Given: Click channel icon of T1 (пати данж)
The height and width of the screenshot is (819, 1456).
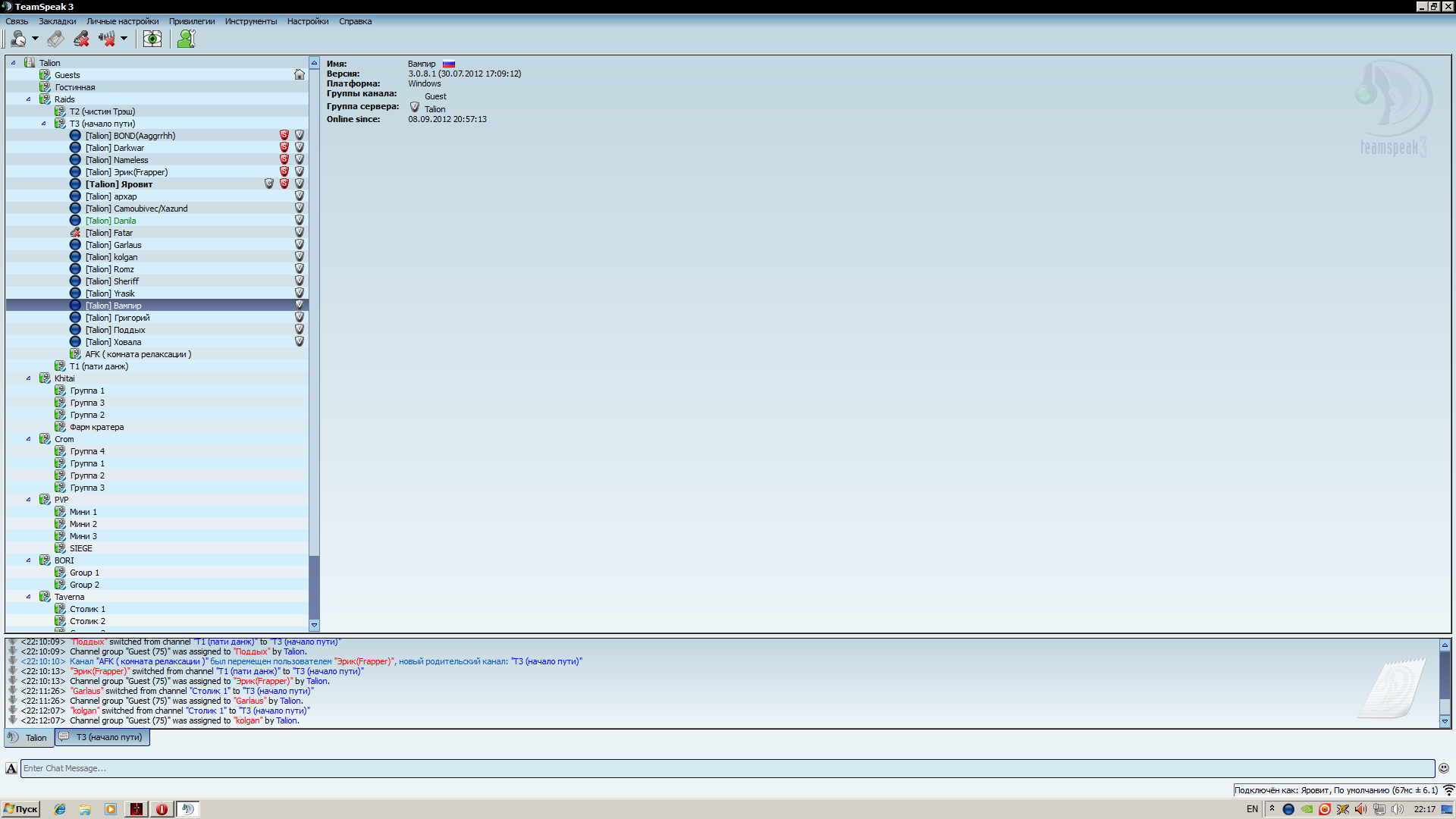Looking at the screenshot, I should pyautogui.click(x=60, y=366).
